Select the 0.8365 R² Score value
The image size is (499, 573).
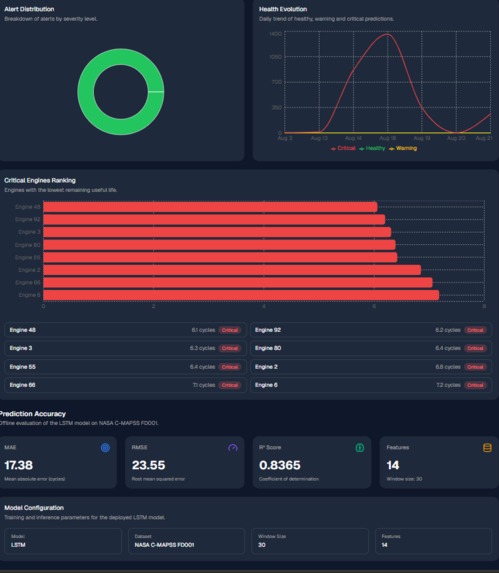coord(280,465)
